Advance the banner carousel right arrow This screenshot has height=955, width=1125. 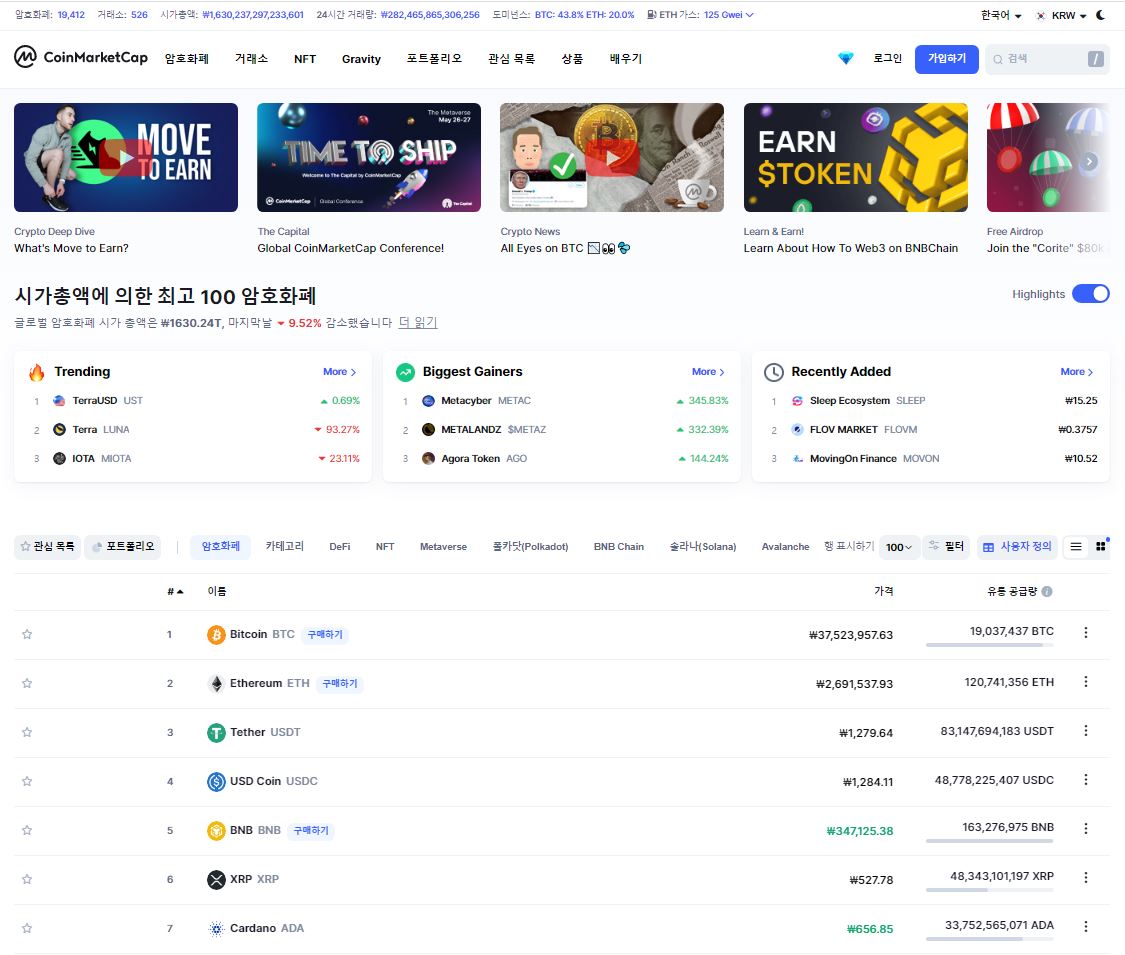pos(1090,161)
